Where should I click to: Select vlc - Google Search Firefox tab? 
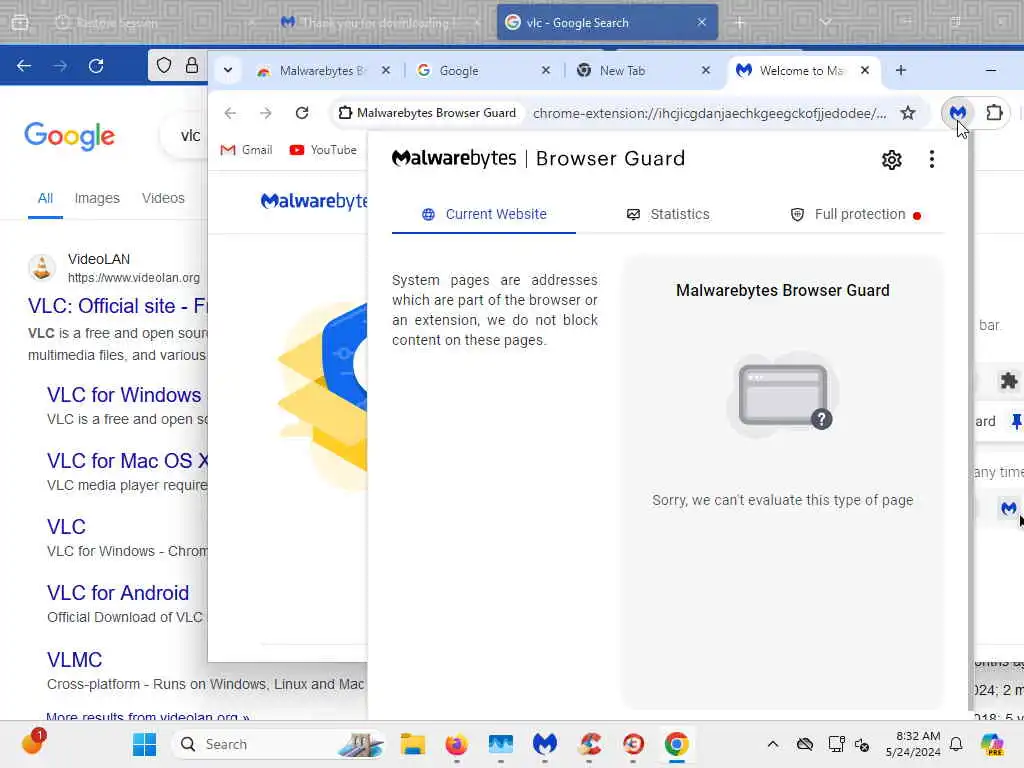click(598, 22)
